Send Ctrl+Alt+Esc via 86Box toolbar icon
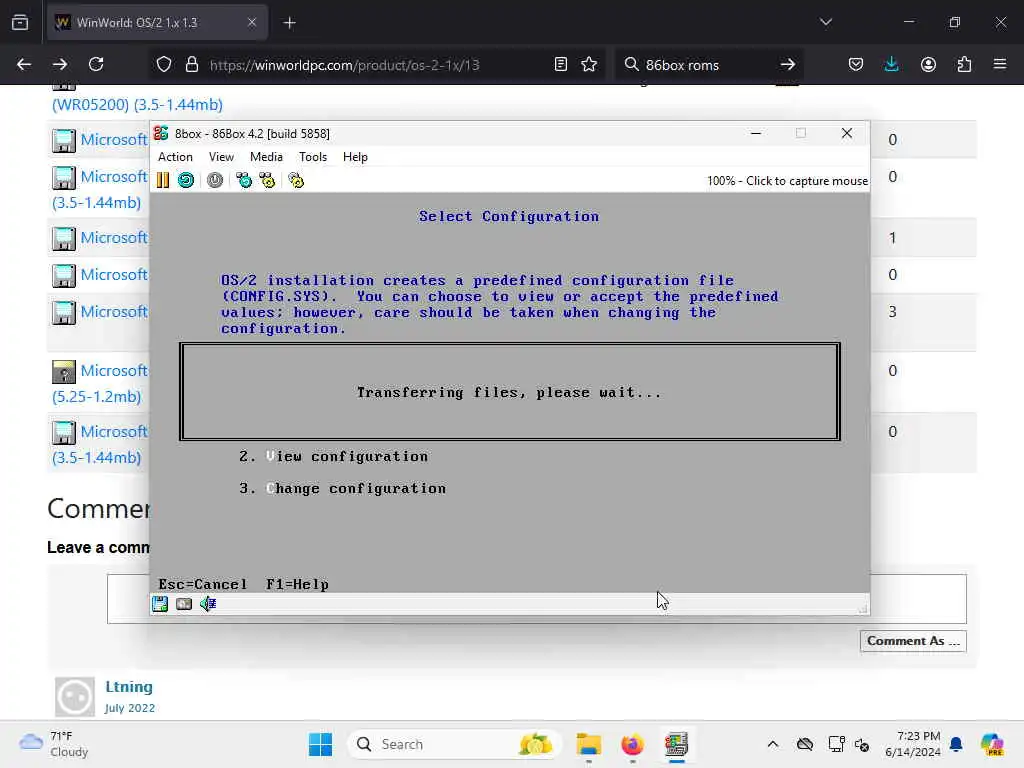 [x=267, y=180]
